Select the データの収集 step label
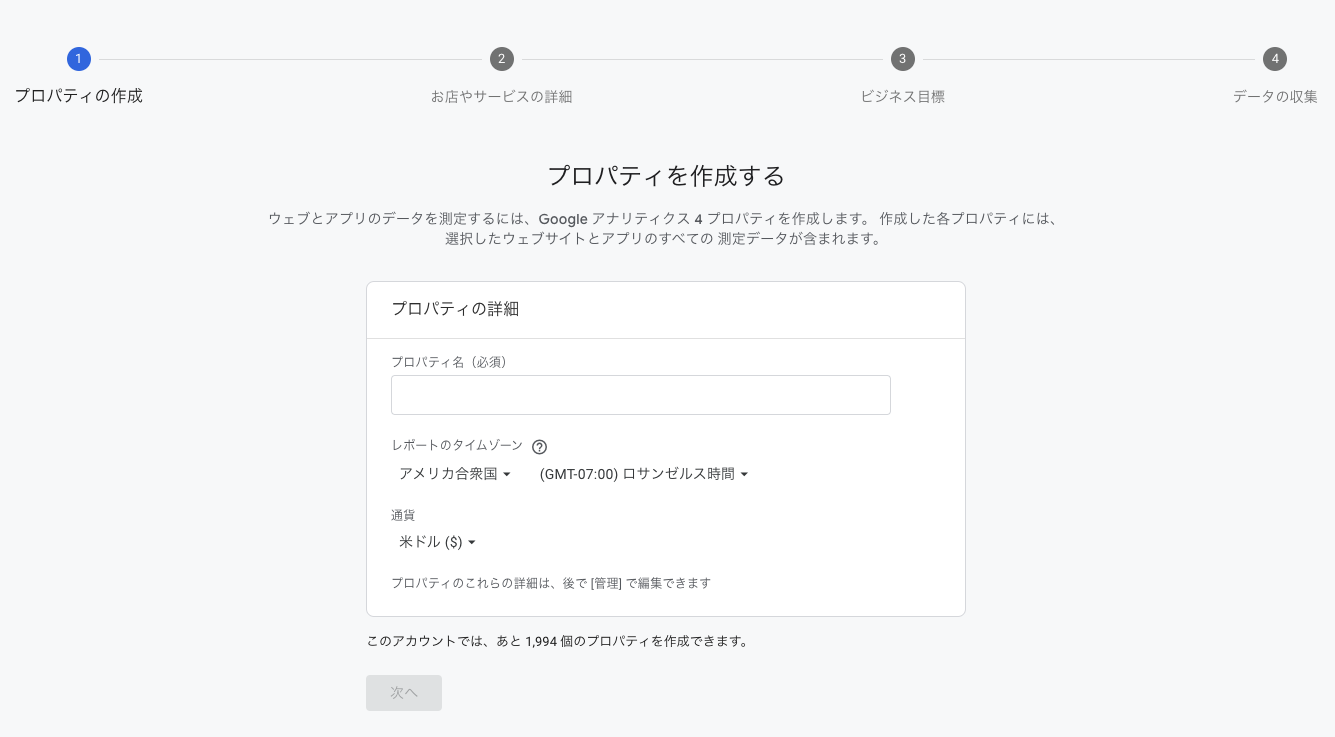This screenshot has height=737, width=1335. point(1275,97)
